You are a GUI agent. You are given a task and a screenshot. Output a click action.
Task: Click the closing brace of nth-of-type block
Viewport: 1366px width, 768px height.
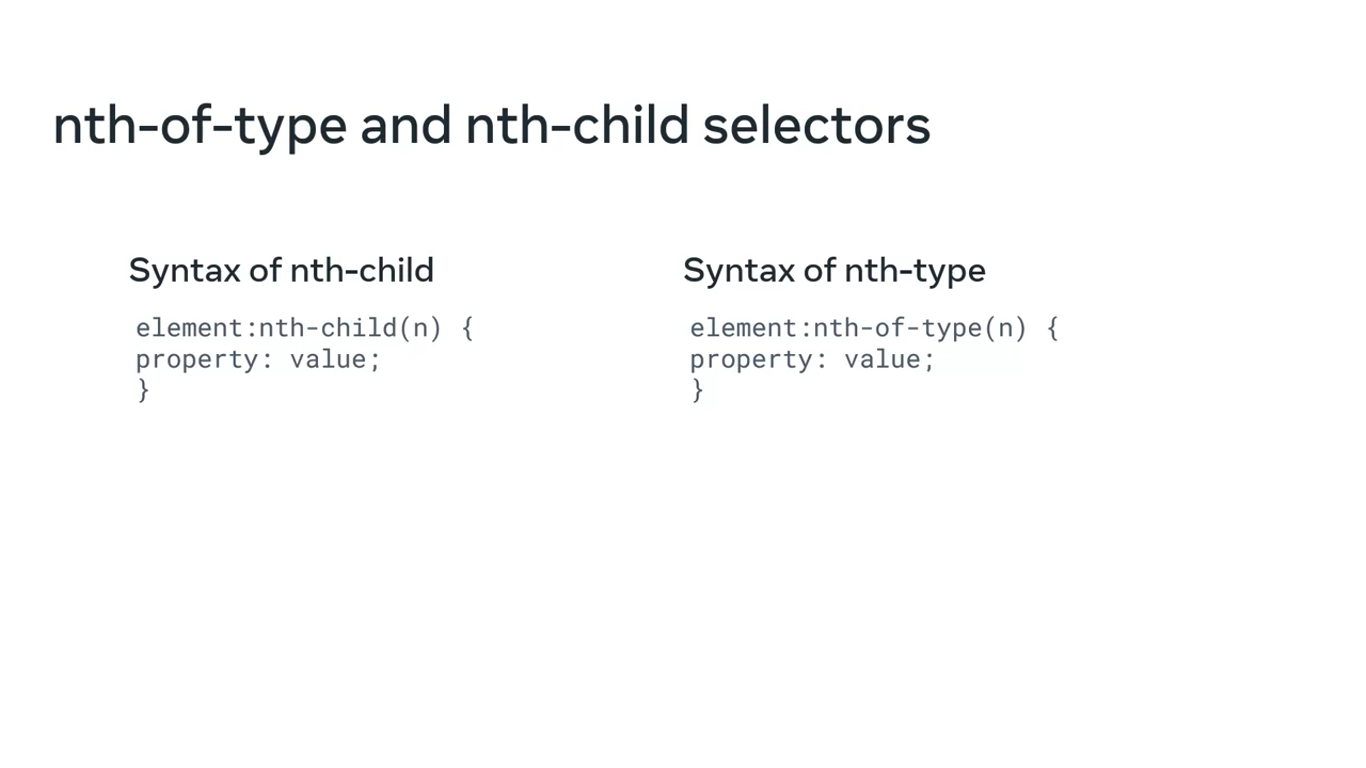tap(697, 390)
